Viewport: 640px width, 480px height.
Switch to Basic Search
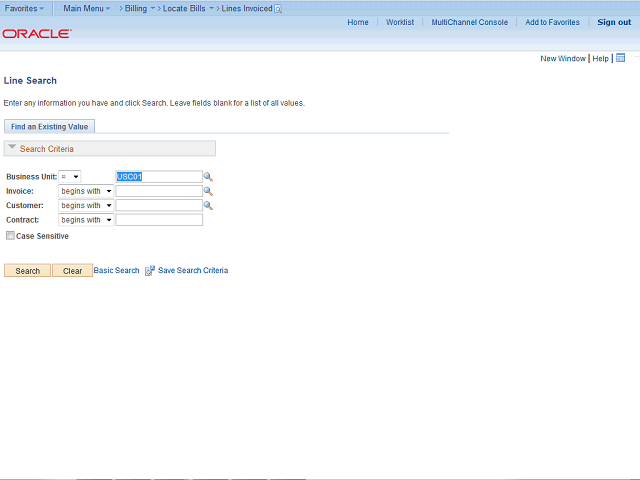click(116, 270)
